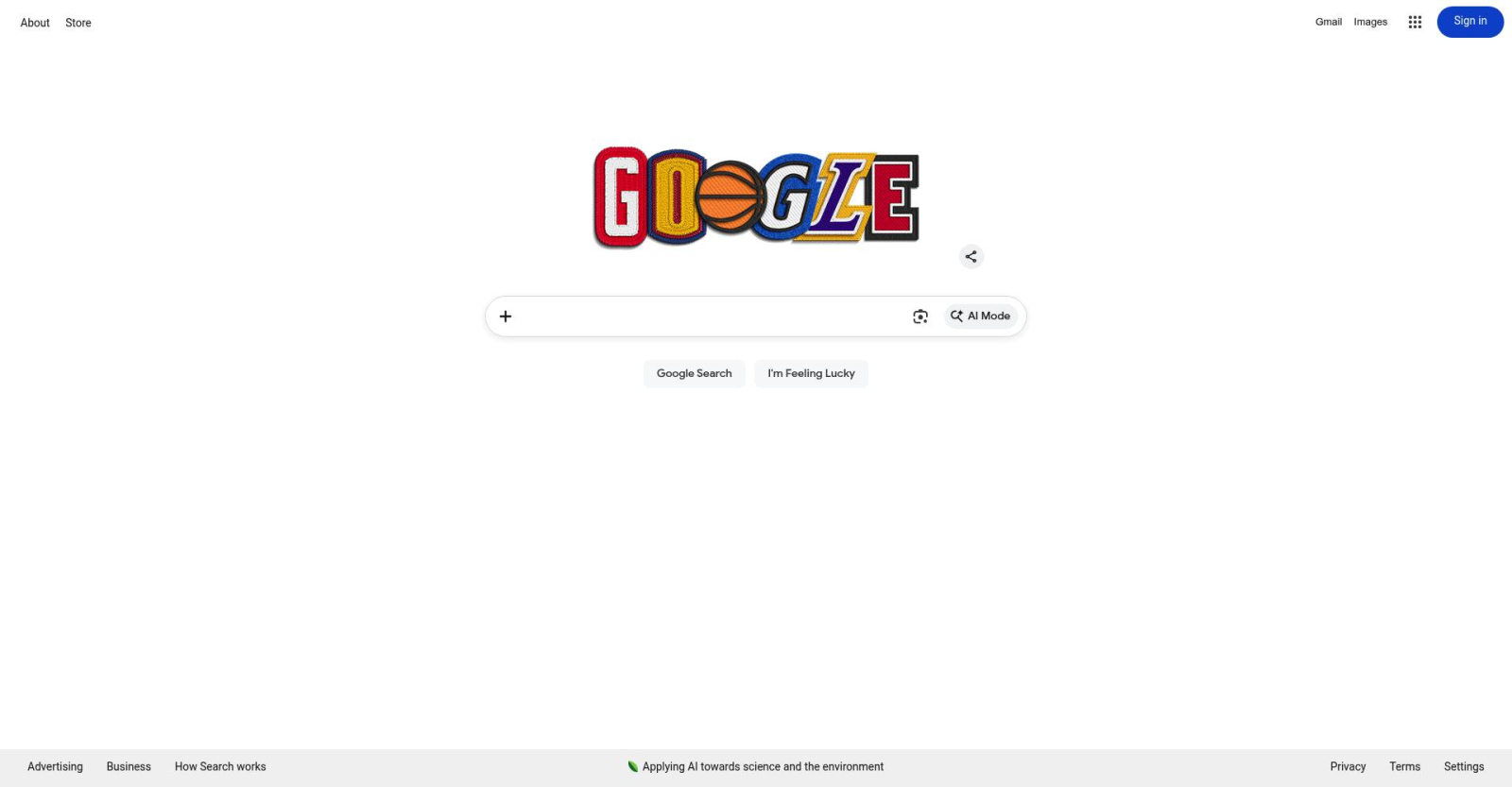
Task: Click the plus icon in search box
Action: tap(506, 317)
